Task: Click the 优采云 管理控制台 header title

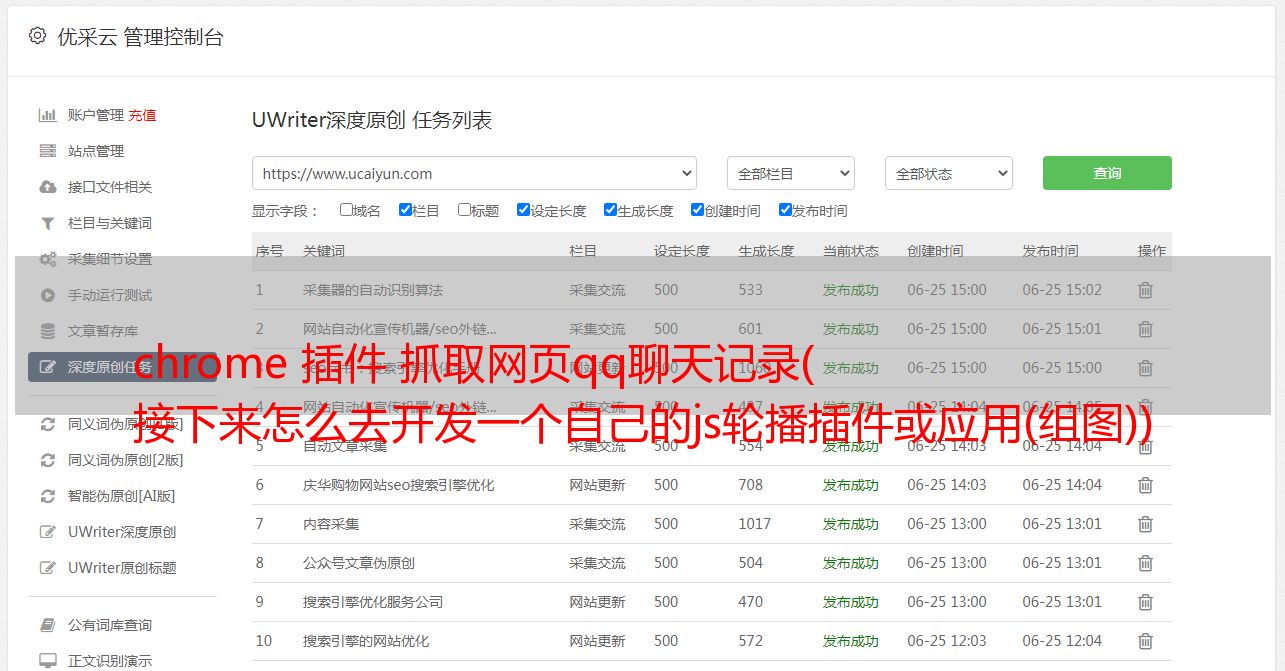Action: (x=140, y=37)
